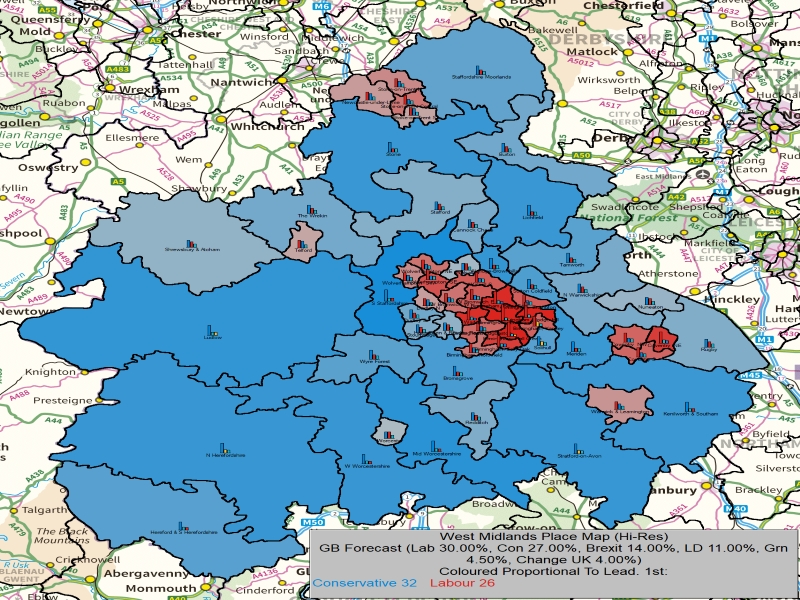The image size is (800, 600).
Task: Click the Telford constituency bar chart
Action: click(x=303, y=244)
